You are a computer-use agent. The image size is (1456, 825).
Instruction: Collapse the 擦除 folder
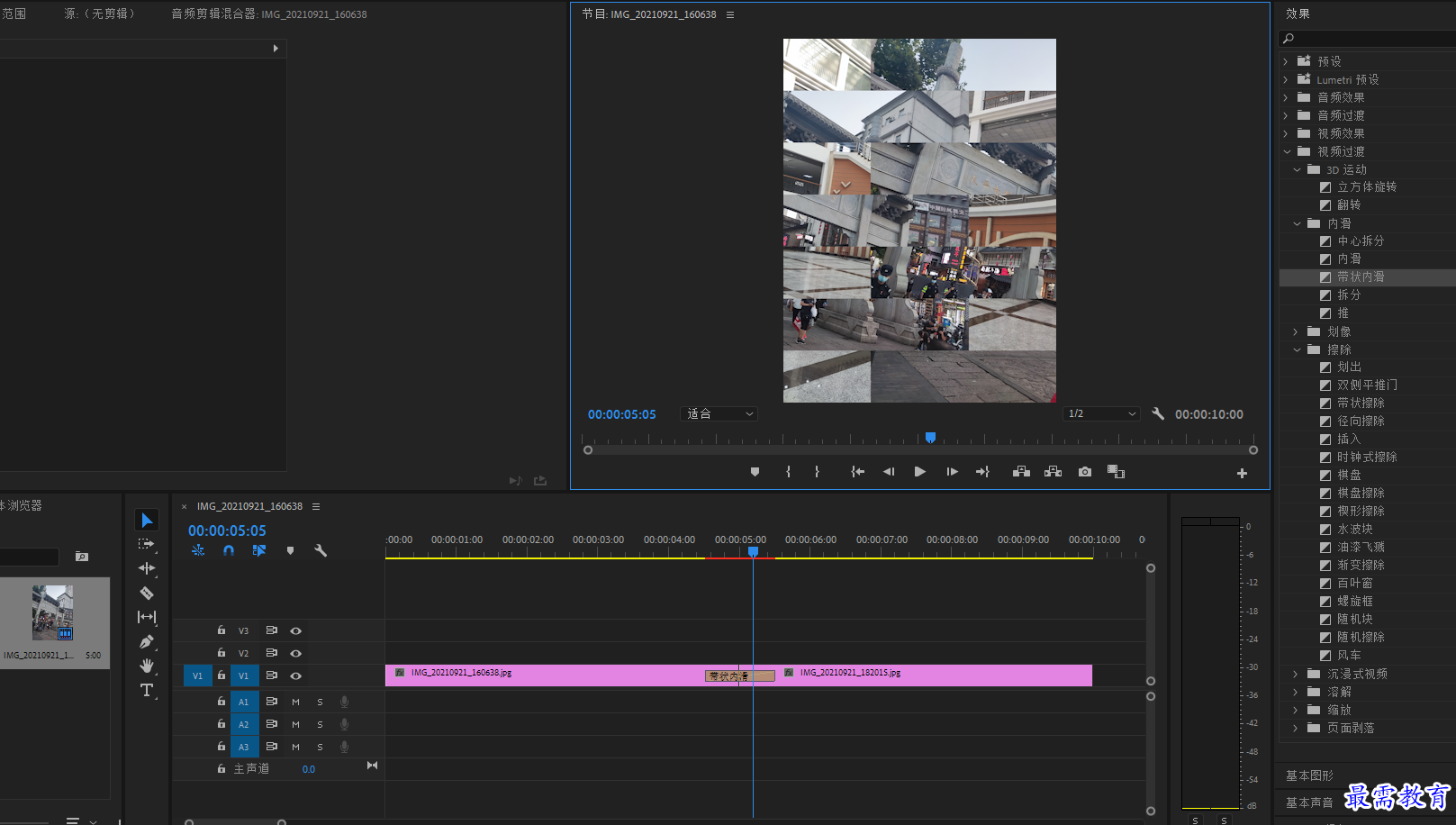pos(1297,349)
